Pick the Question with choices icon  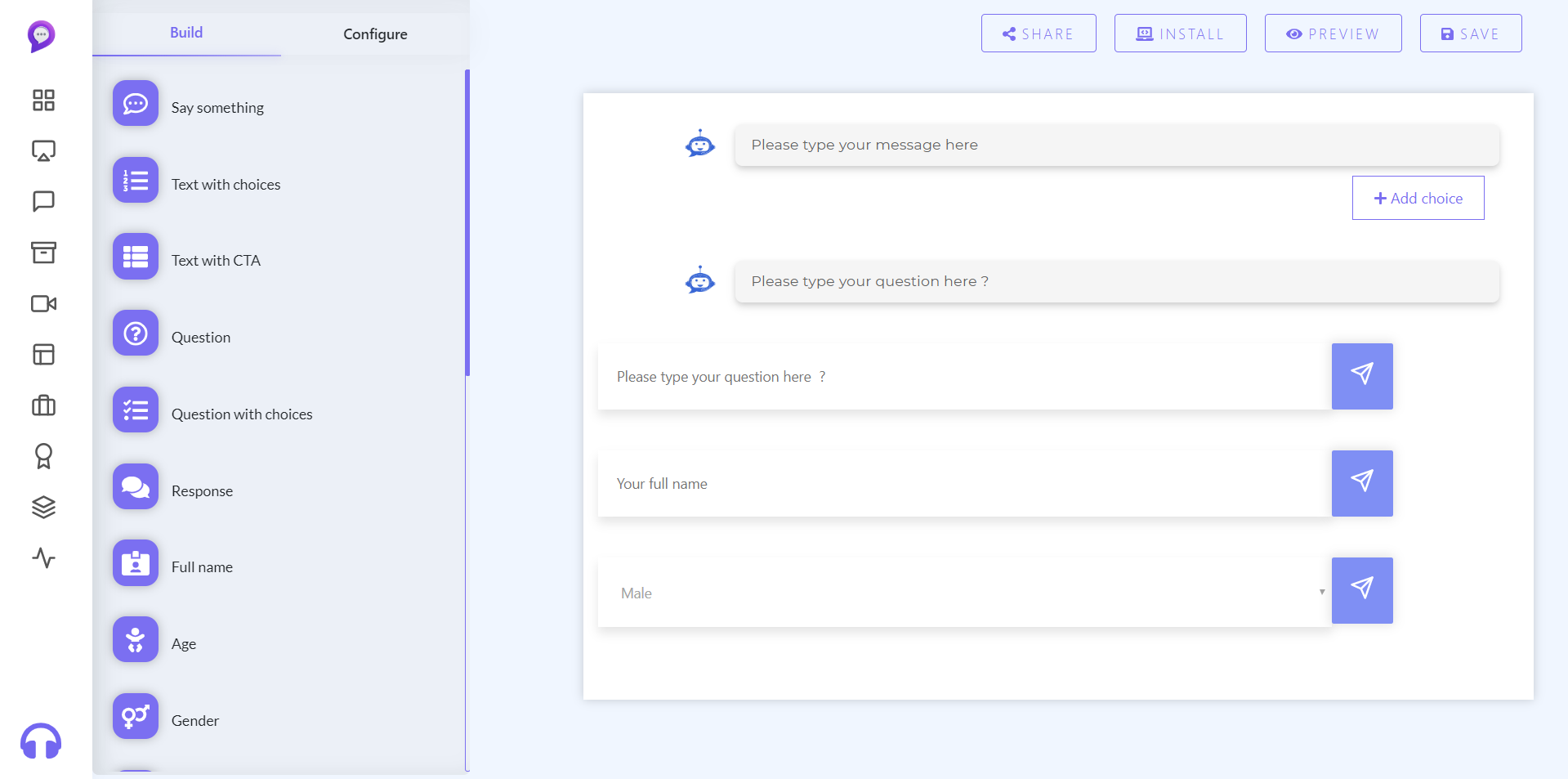coord(135,410)
